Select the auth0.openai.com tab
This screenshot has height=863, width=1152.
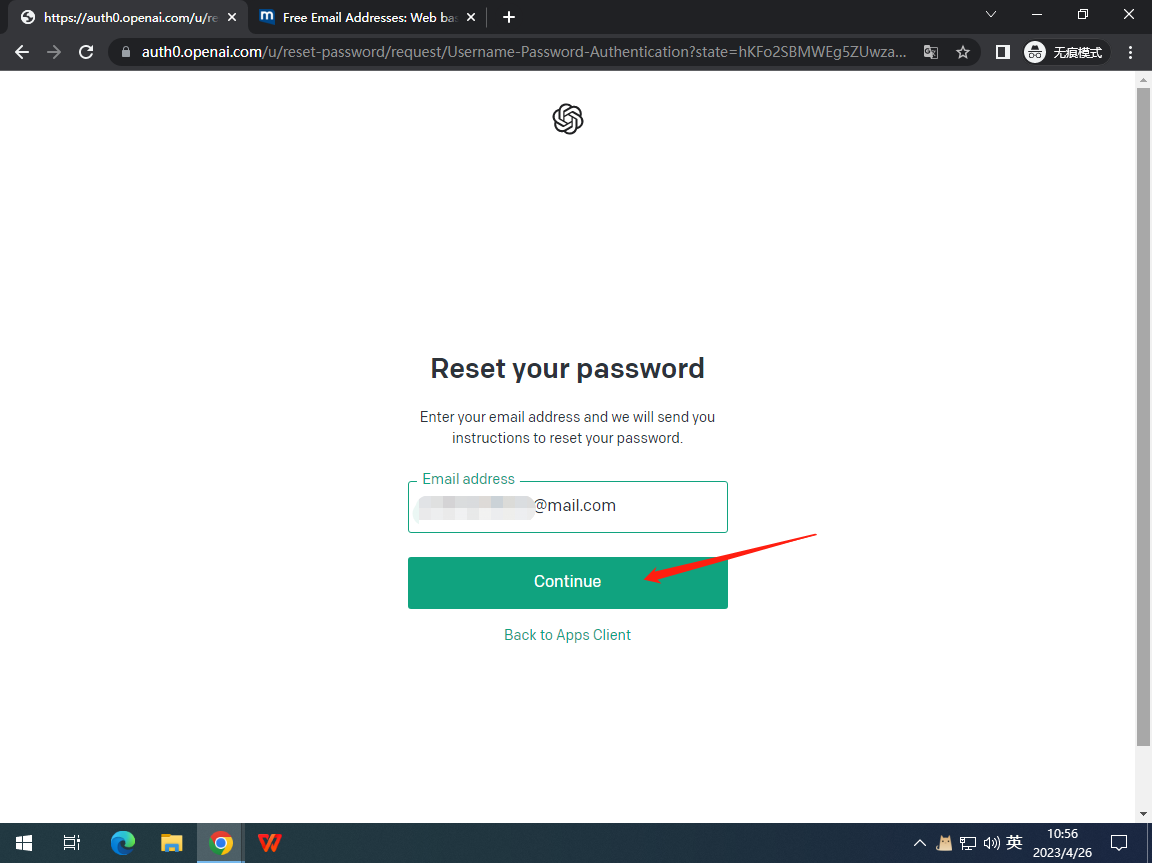click(x=120, y=17)
